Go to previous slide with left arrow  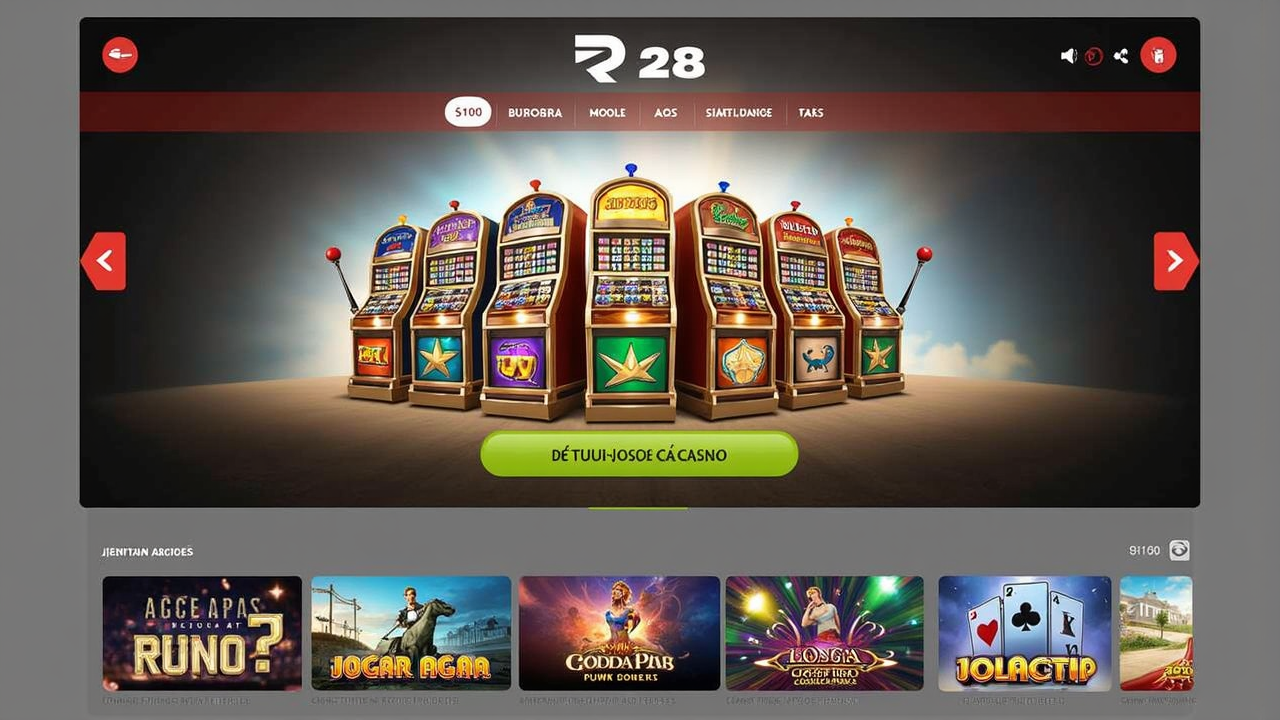click(103, 261)
